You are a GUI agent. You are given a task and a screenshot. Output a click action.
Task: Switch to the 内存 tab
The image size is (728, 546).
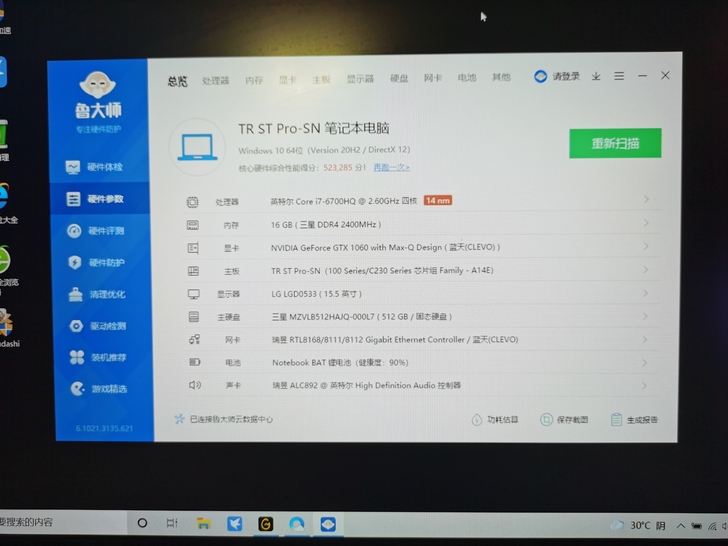click(254, 80)
